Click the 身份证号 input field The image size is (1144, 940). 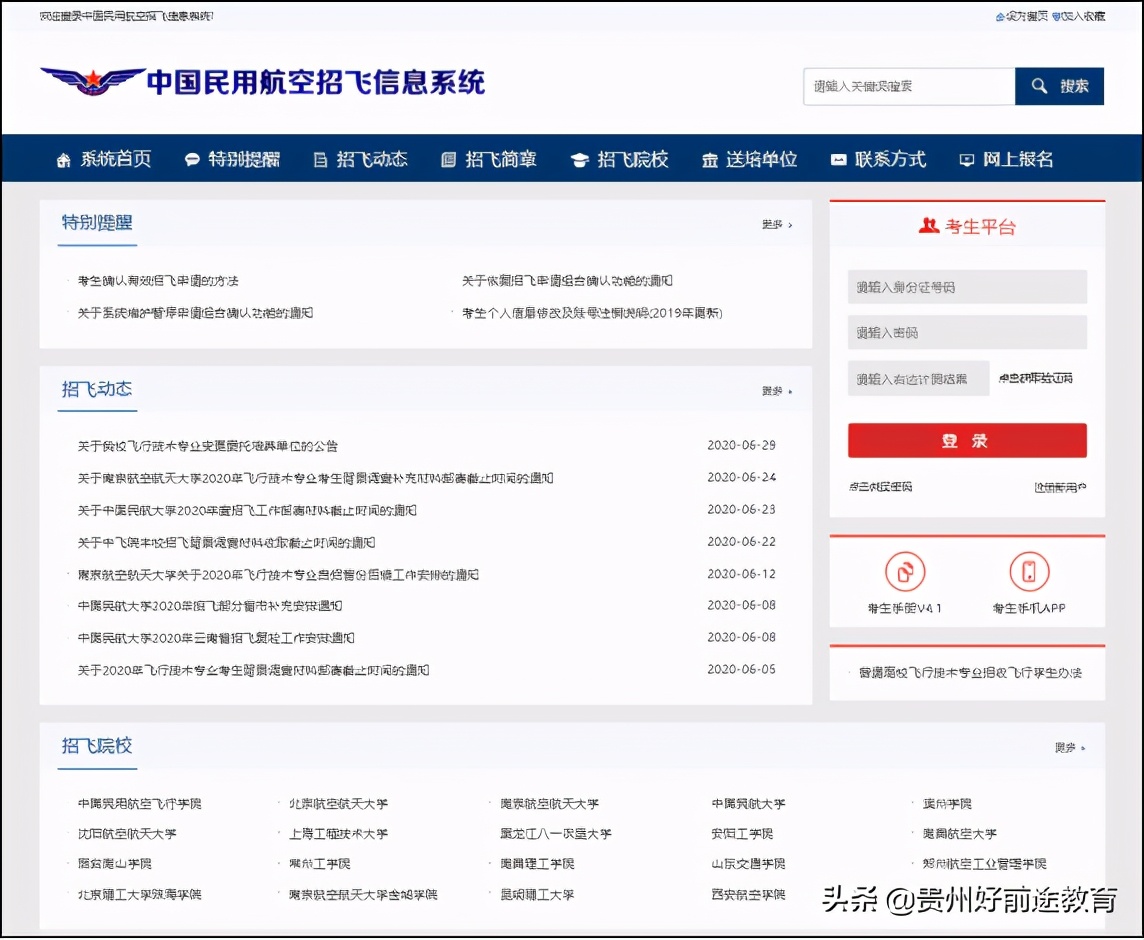tap(966, 286)
